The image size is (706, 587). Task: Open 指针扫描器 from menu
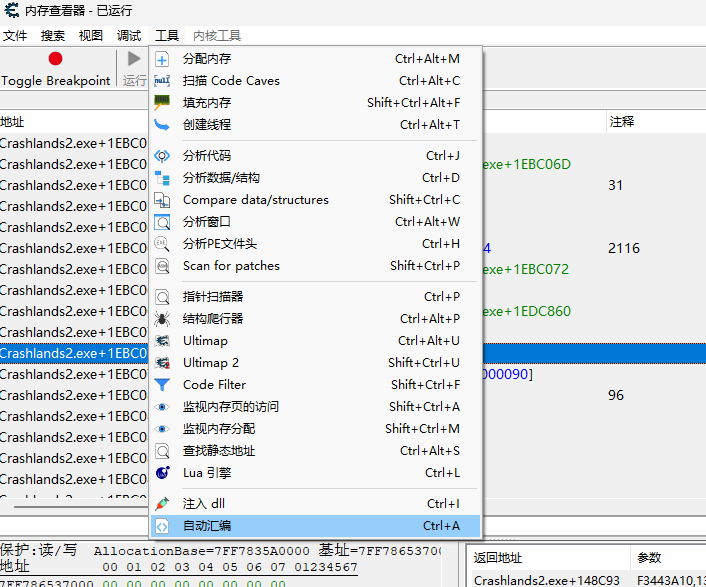click(316, 297)
